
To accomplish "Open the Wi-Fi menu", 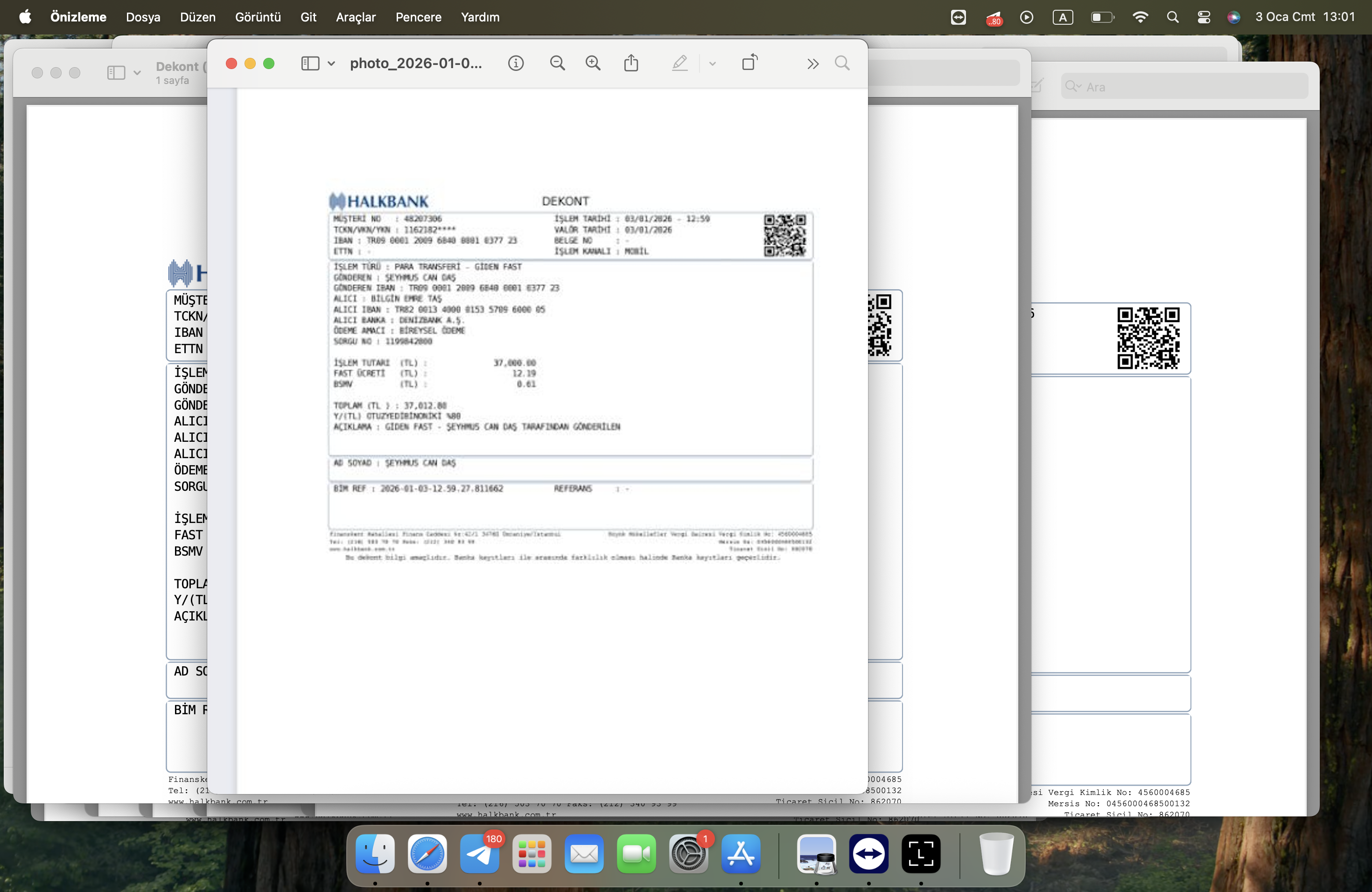I will [1140, 17].
